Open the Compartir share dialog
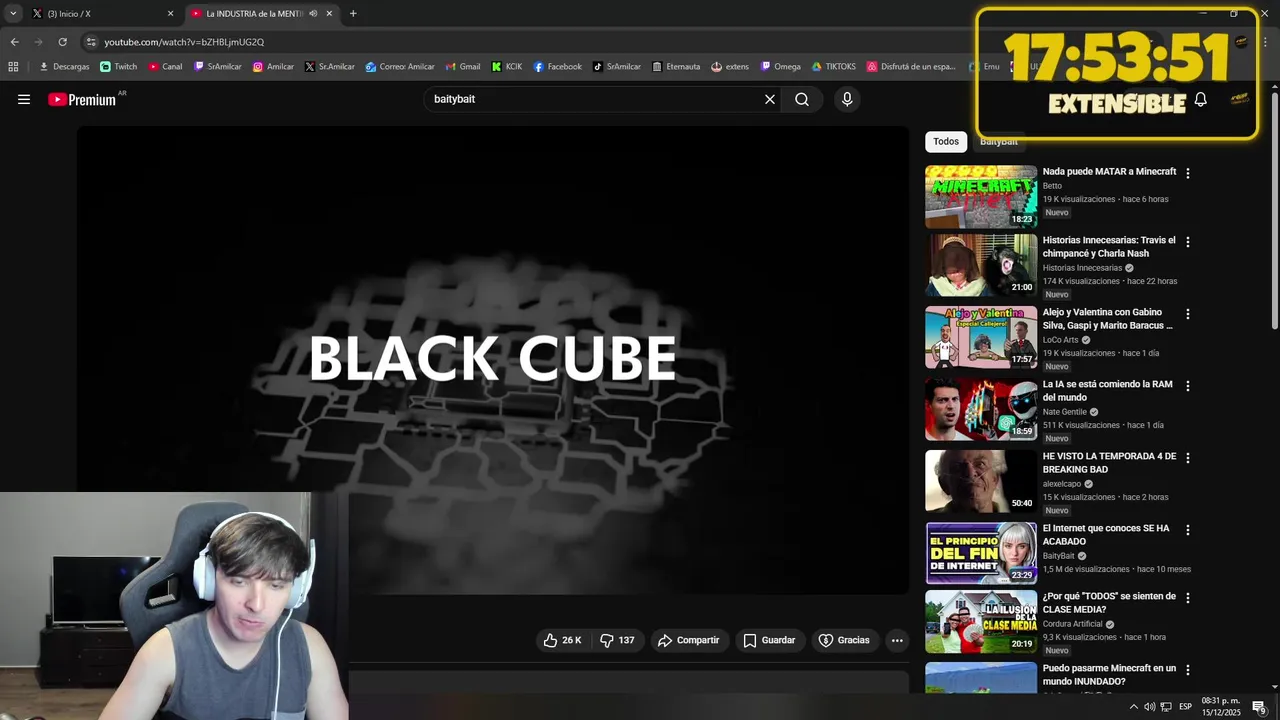This screenshot has width=1280, height=720. coord(688,640)
